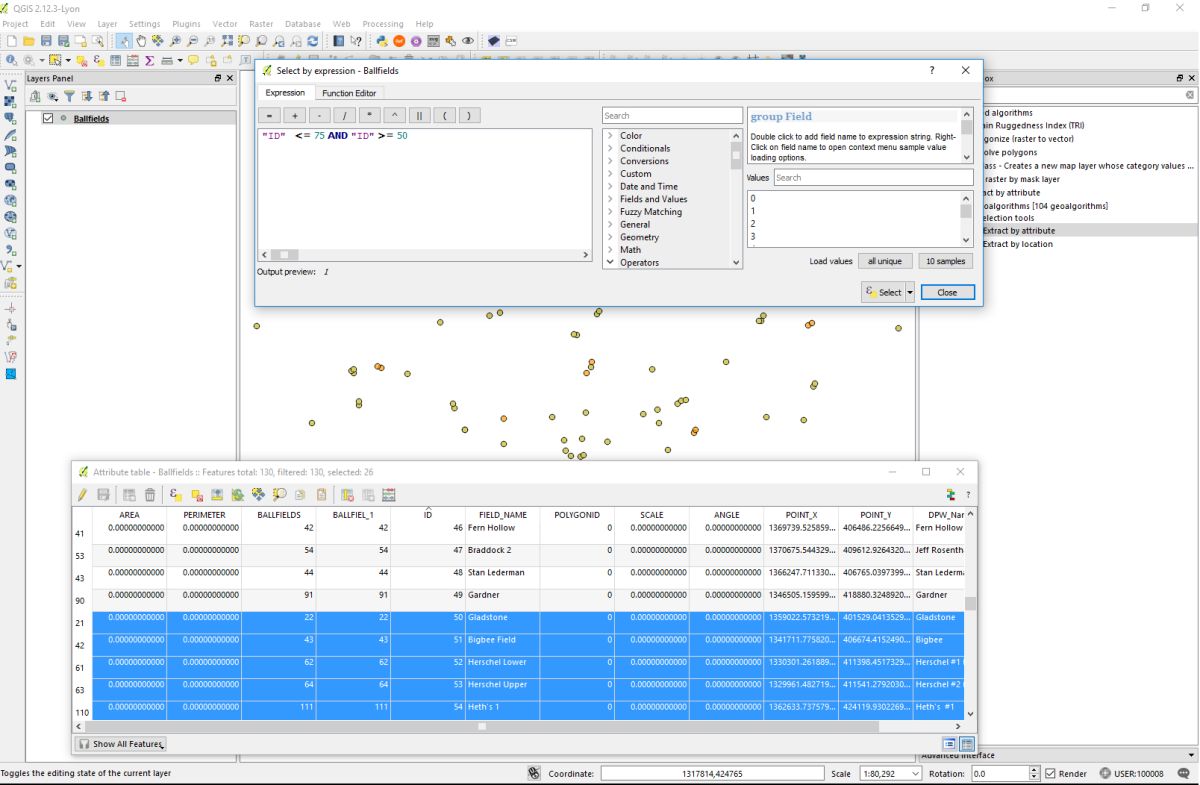Image resolution: width=1200 pixels, height=785 pixels.
Task: Click Remove layer icon in Layers Panel
Action: (120, 96)
